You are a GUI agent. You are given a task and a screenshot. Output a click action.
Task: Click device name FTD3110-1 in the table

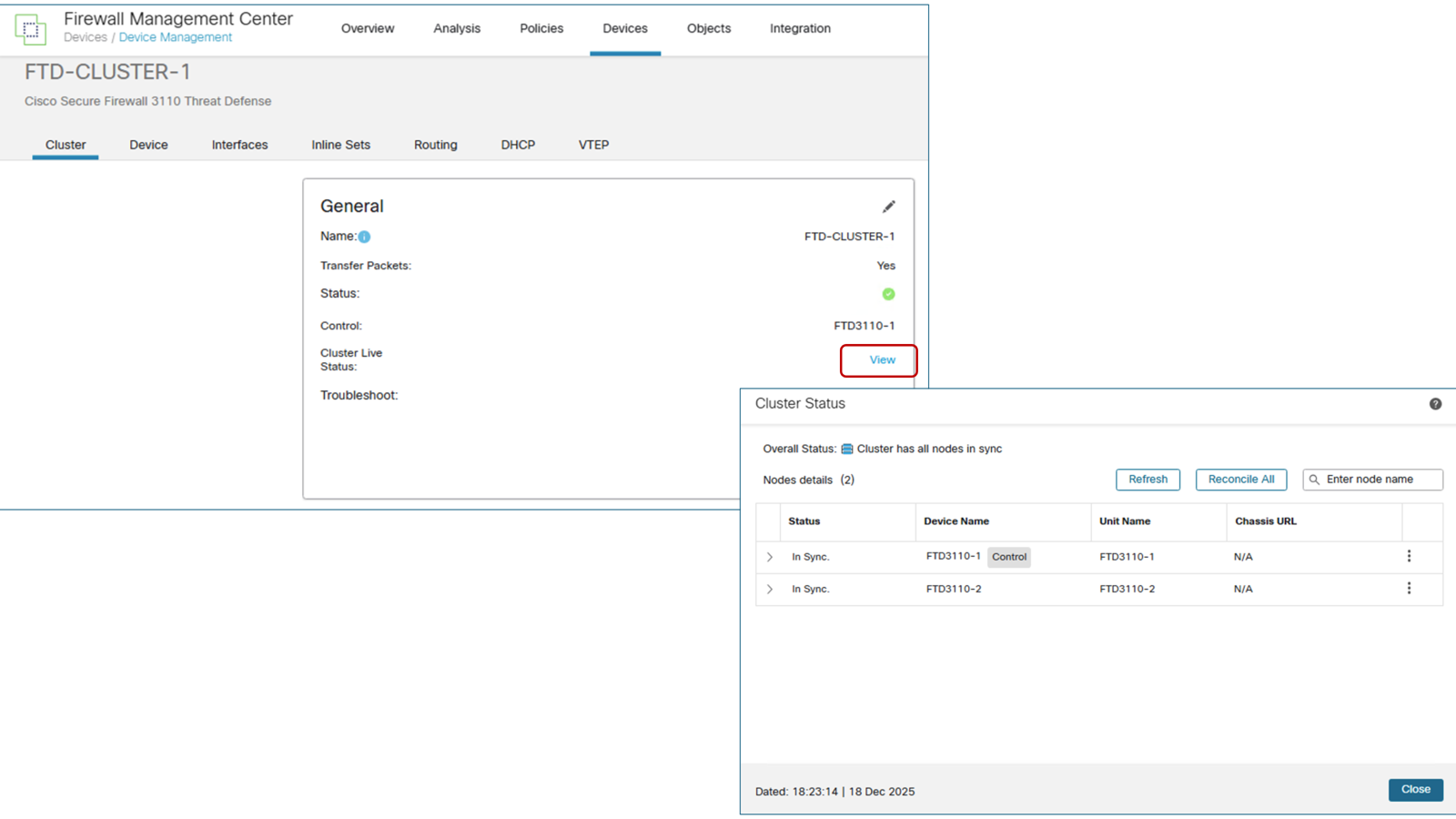(954, 556)
